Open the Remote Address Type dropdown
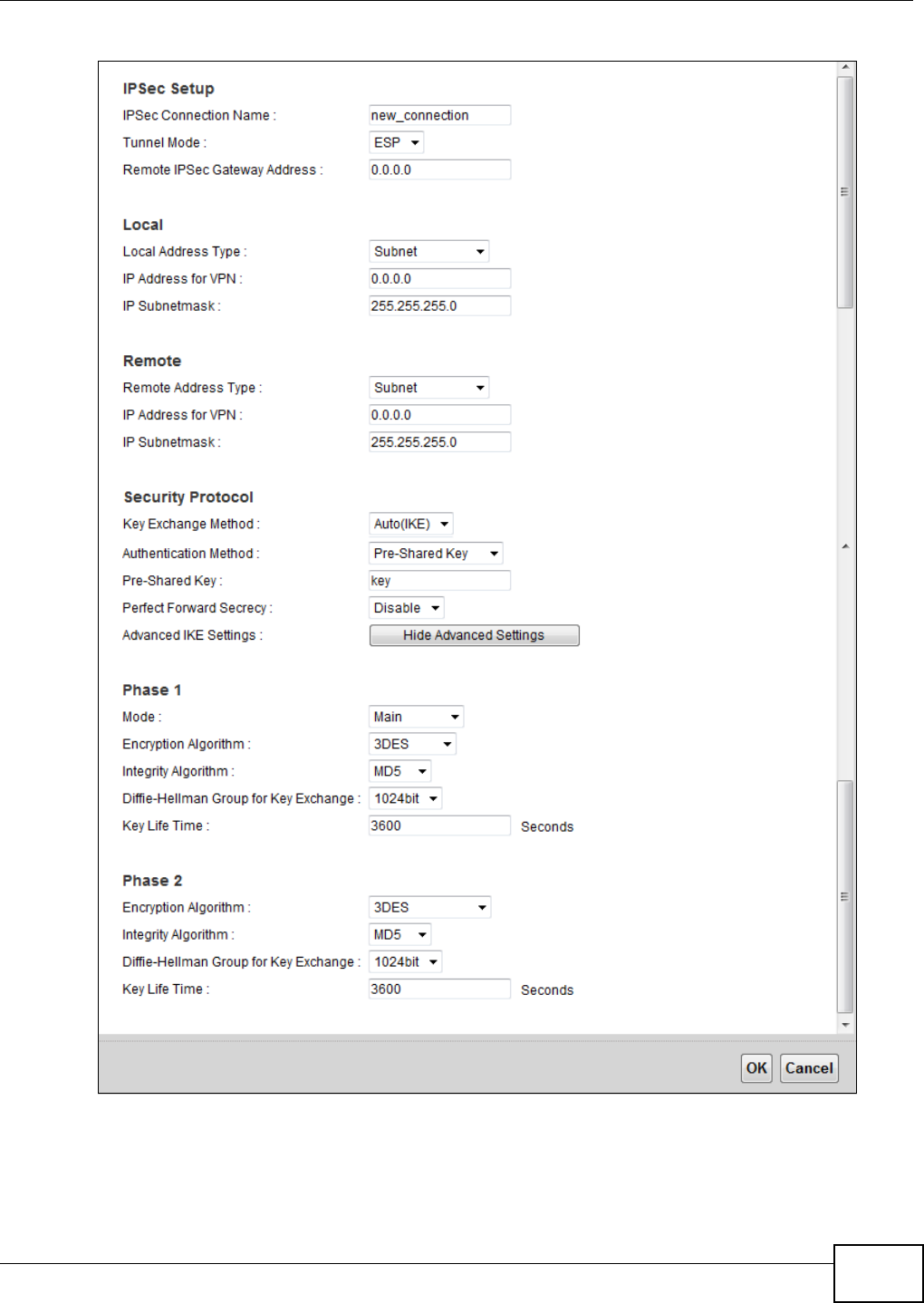This screenshot has width=924, height=1303. click(x=428, y=387)
